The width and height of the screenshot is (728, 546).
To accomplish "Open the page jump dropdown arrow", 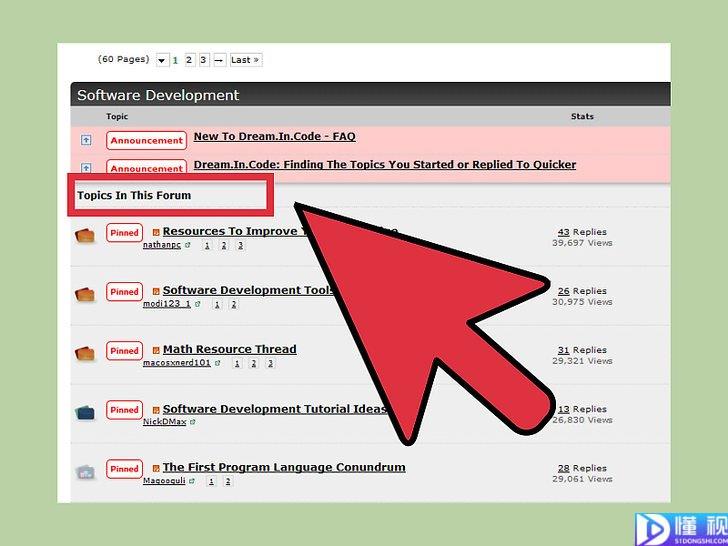I will [162, 60].
